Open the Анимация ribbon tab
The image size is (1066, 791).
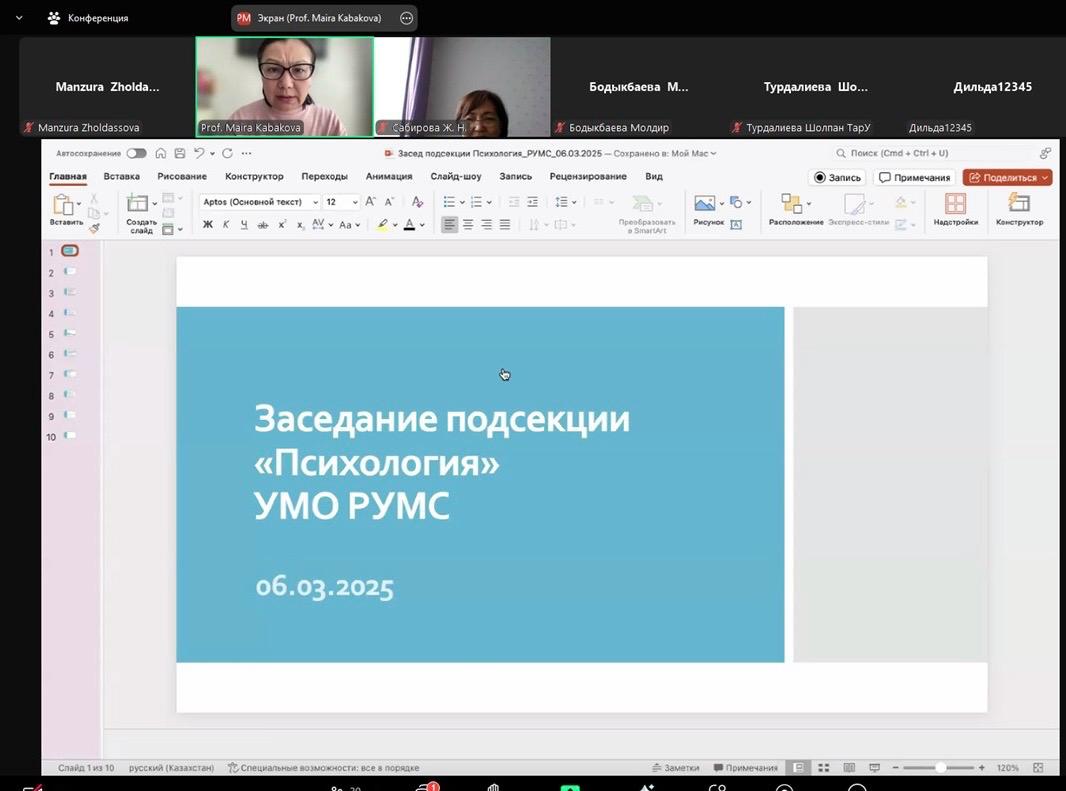pos(389,176)
